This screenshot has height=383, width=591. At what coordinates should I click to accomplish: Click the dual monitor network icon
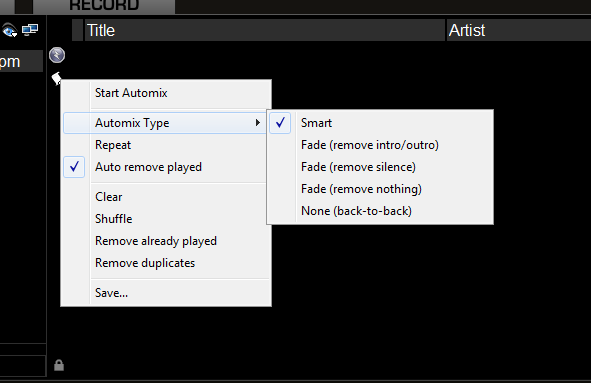pyautogui.click(x=30, y=29)
